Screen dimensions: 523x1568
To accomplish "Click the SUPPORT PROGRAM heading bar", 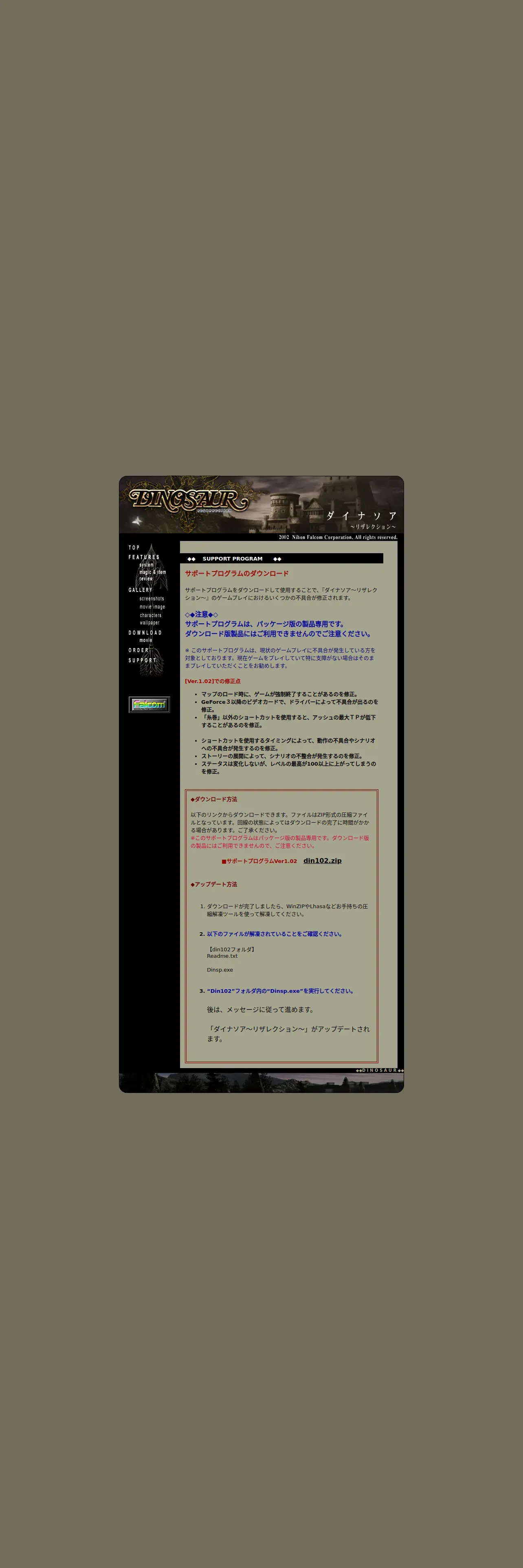I will click(281, 558).
